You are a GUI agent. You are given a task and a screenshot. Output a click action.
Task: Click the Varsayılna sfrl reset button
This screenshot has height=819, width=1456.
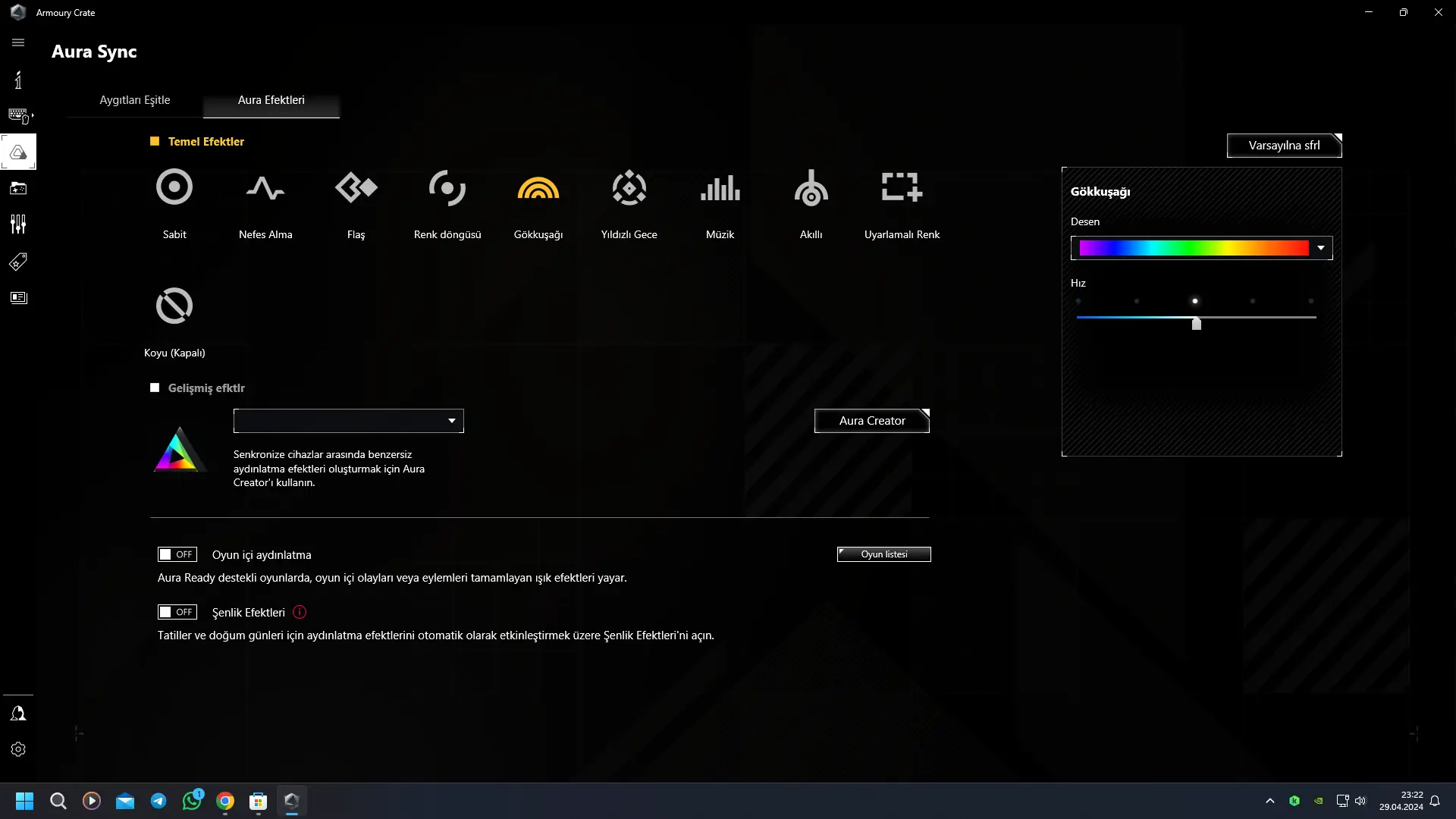1285,146
